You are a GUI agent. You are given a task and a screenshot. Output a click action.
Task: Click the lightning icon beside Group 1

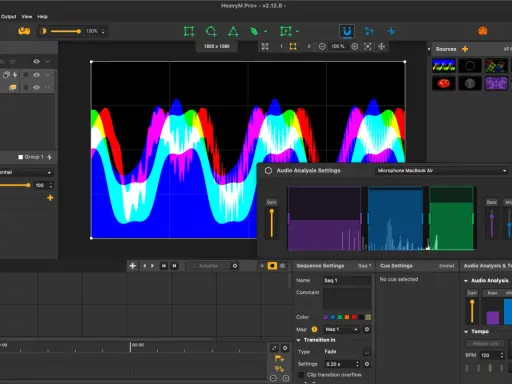point(49,157)
